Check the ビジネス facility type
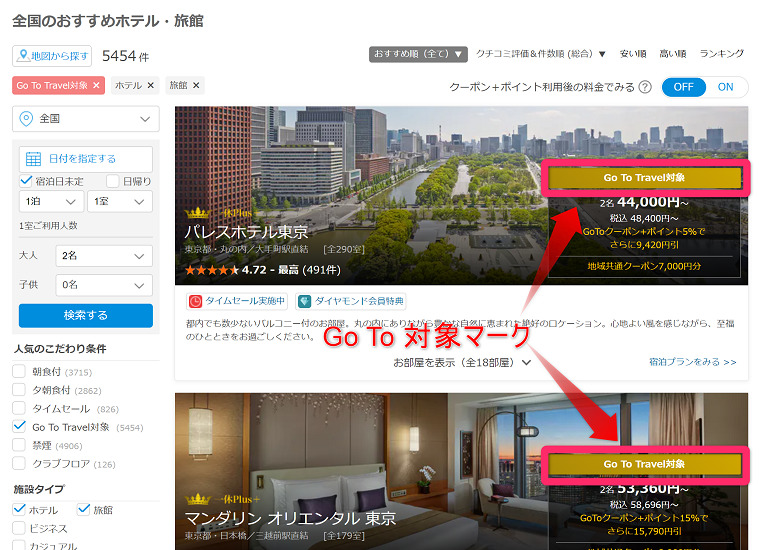Screen dimensions: 760x550 (19, 528)
